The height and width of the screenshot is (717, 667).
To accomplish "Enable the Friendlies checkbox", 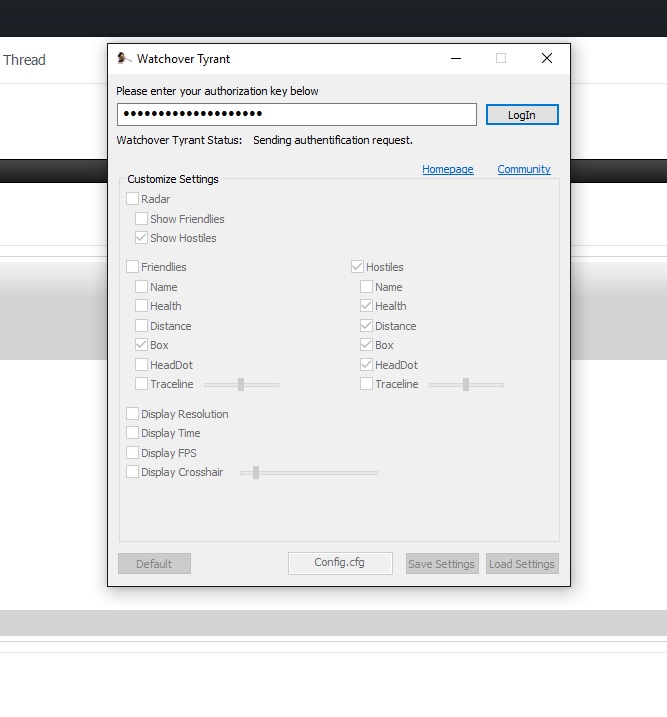I will pyautogui.click(x=133, y=267).
